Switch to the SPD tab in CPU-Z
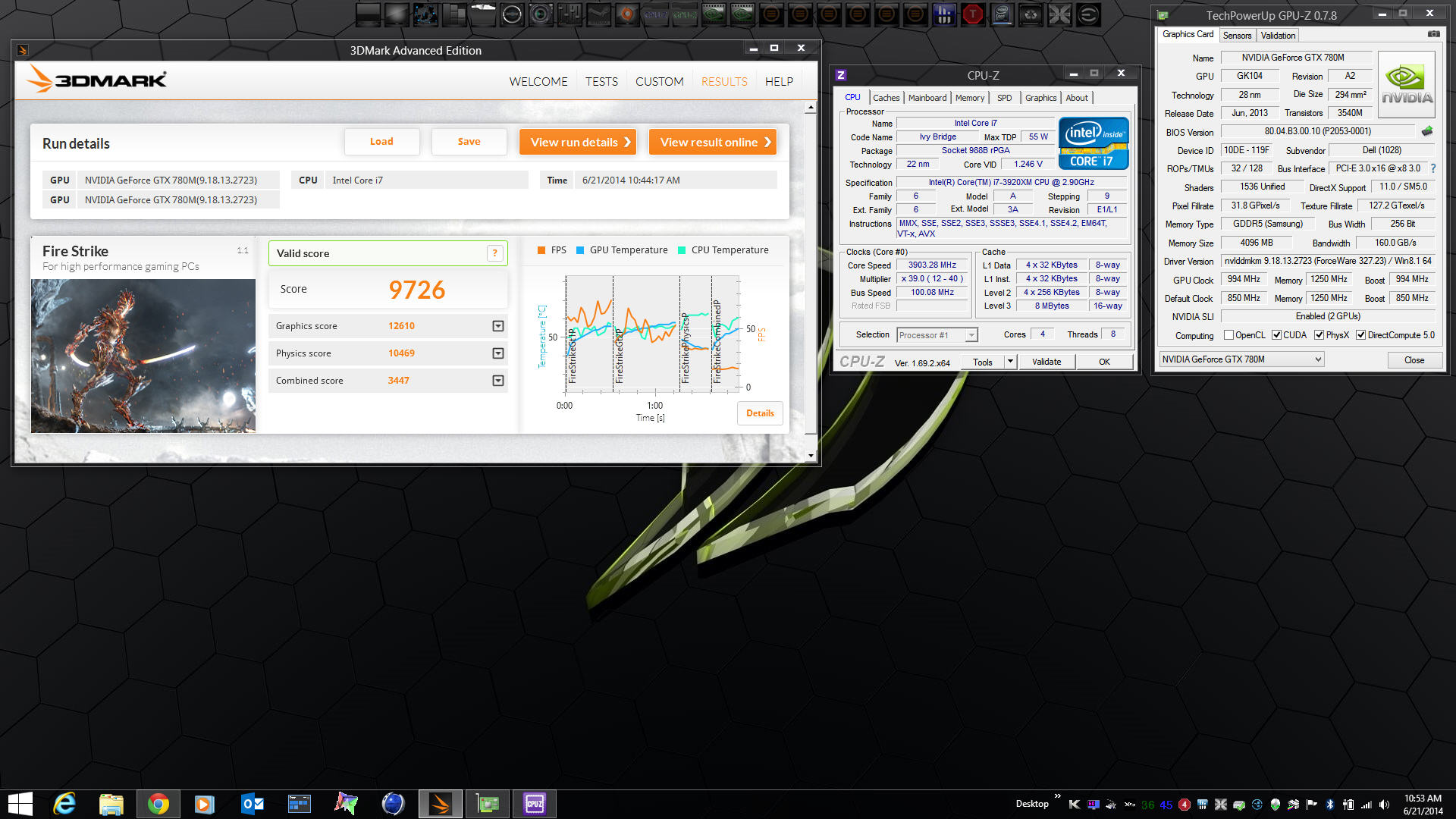Image resolution: width=1456 pixels, height=819 pixels. point(1004,98)
